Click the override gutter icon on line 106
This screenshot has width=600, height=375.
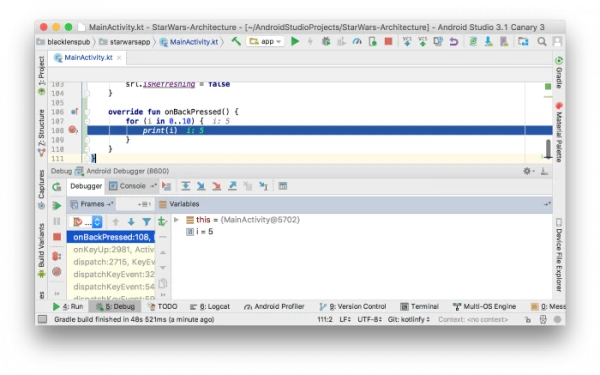[74, 112]
